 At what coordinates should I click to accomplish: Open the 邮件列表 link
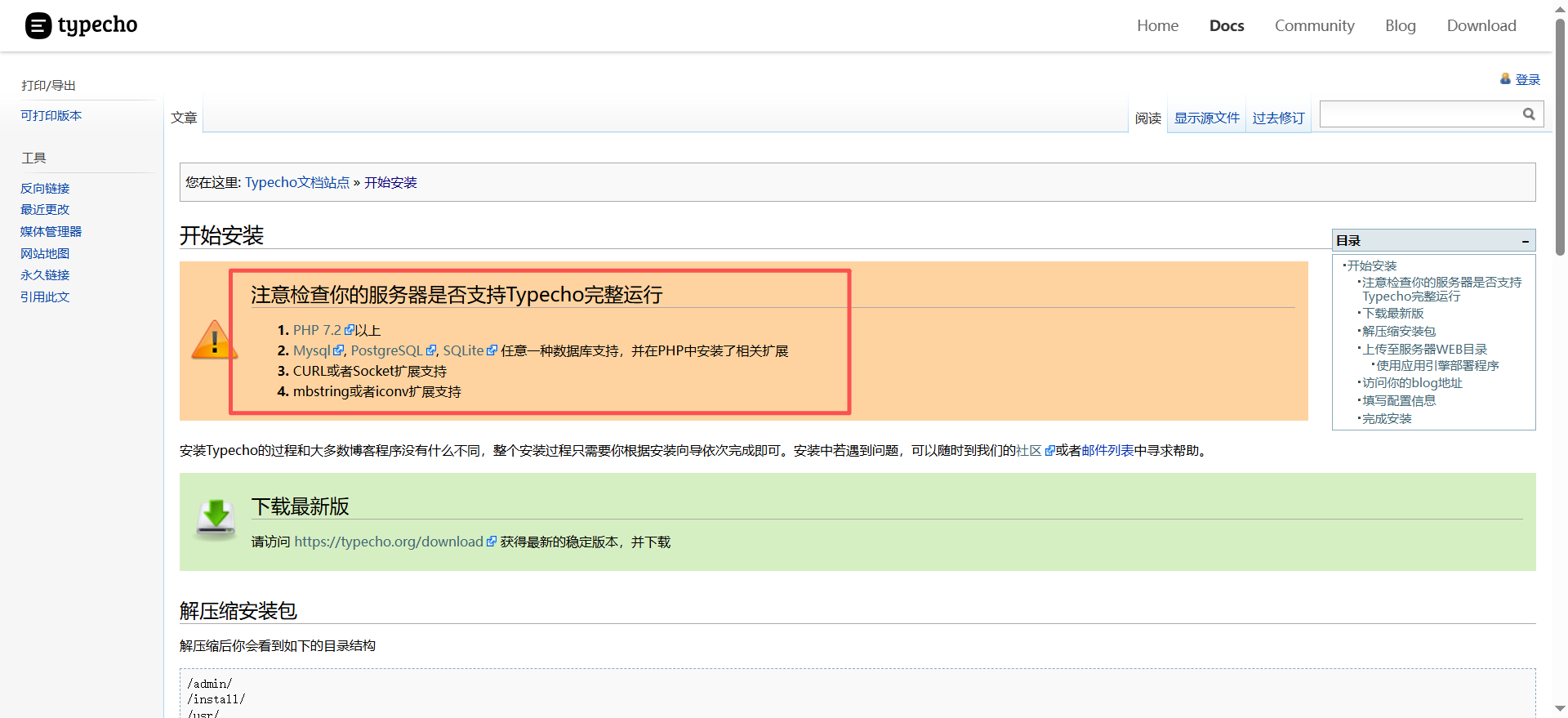click(1107, 451)
